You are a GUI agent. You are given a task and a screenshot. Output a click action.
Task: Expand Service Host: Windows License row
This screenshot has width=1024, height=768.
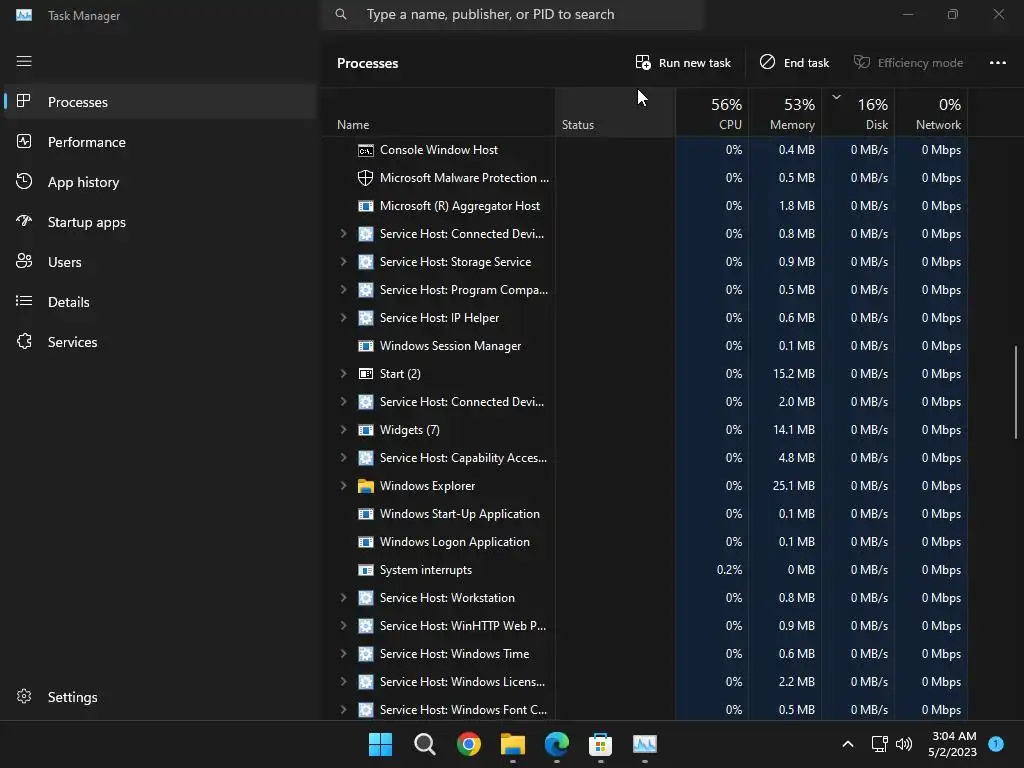pyautogui.click(x=344, y=682)
